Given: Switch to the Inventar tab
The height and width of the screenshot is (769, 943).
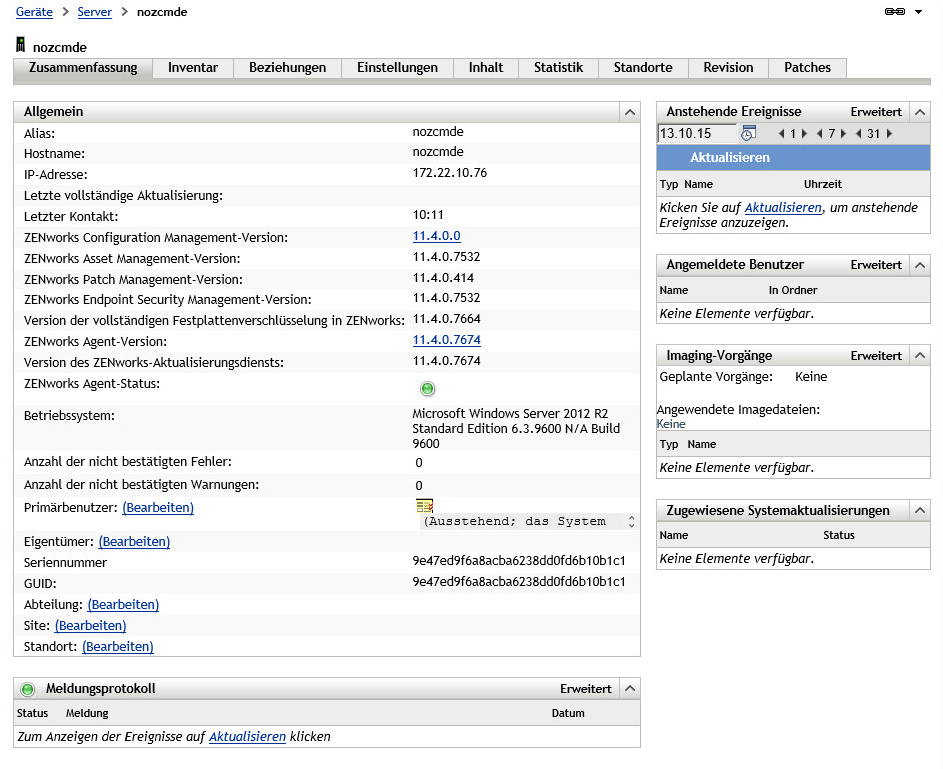Looking at the screenshot, I should 193,68.
